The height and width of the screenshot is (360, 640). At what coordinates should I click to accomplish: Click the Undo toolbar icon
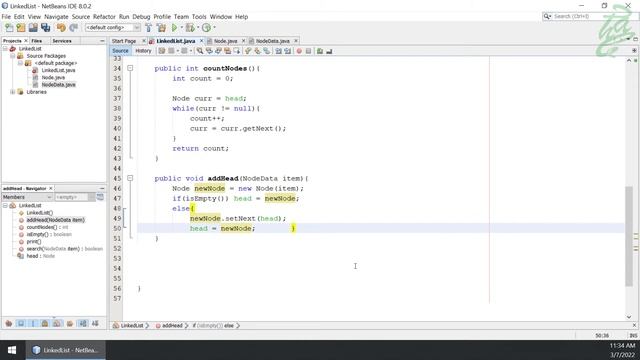pyautogui.click(x=61, y=28)
